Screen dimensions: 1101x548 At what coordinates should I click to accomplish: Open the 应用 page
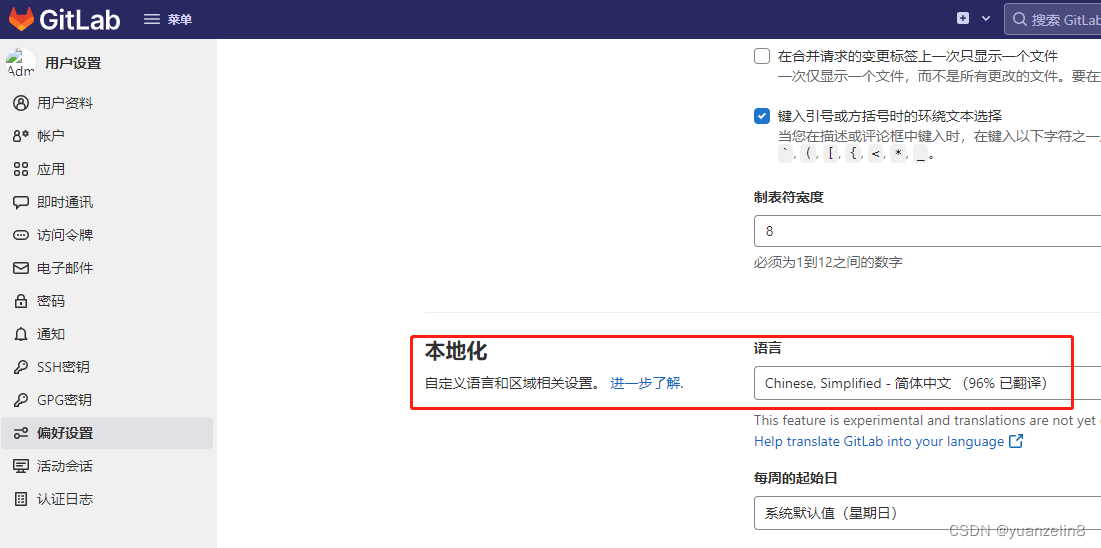click(107, 169)
